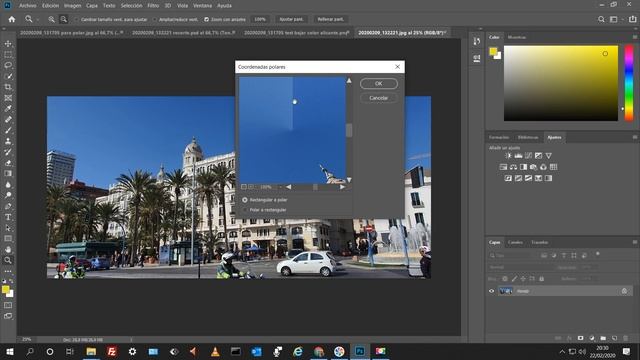Open the Capas panel options menu
The image size is (640, 360).
pyautogui.click(x=635, y=242)
